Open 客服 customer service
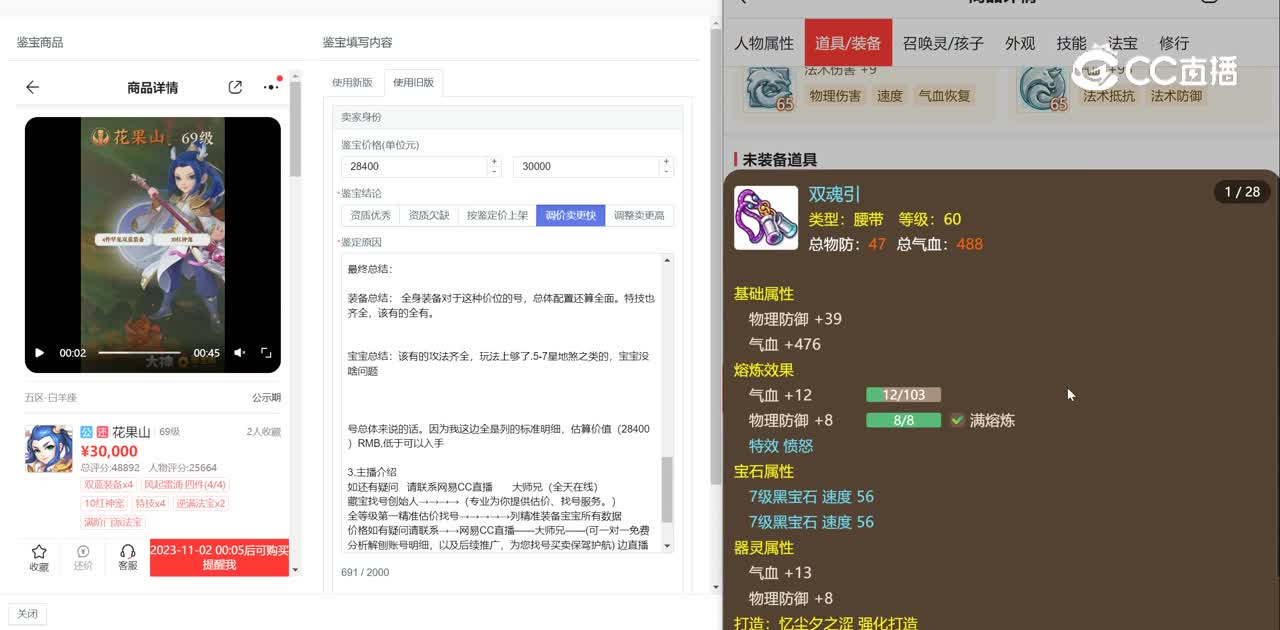The height and width of the screenshot is (630, 1280). [127, 557]
